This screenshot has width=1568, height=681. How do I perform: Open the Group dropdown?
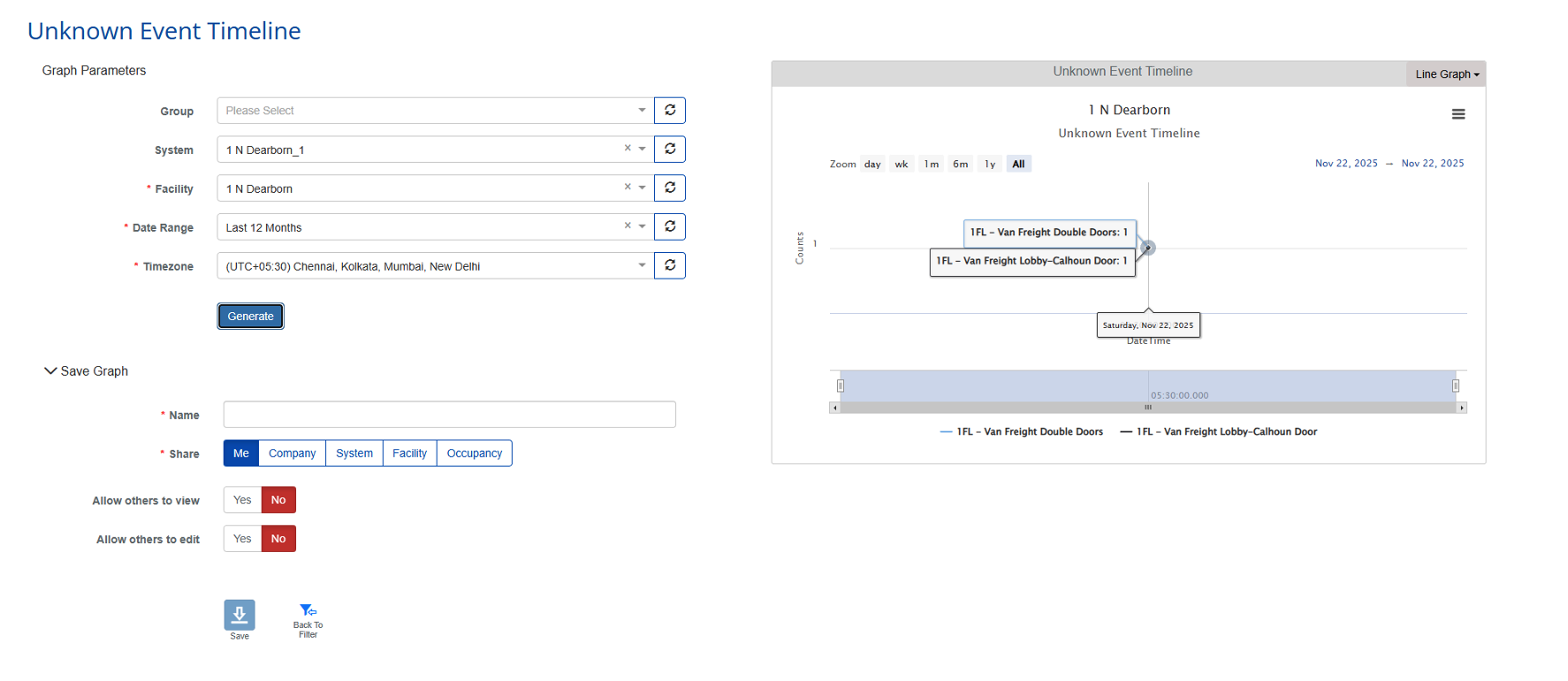click(435, 111)
